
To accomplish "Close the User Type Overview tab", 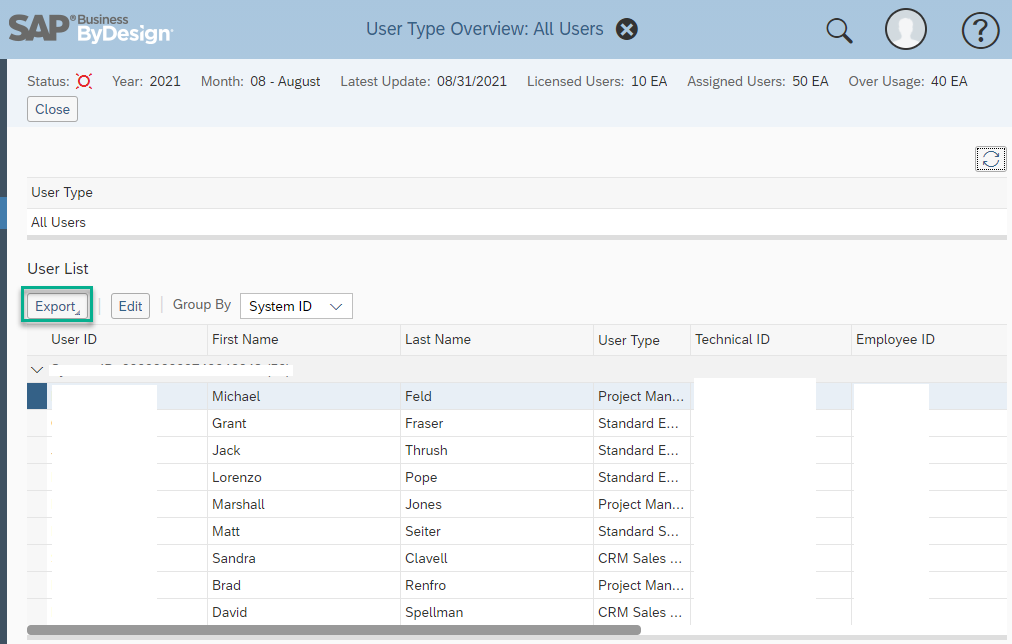I will [x=627, y=29].
